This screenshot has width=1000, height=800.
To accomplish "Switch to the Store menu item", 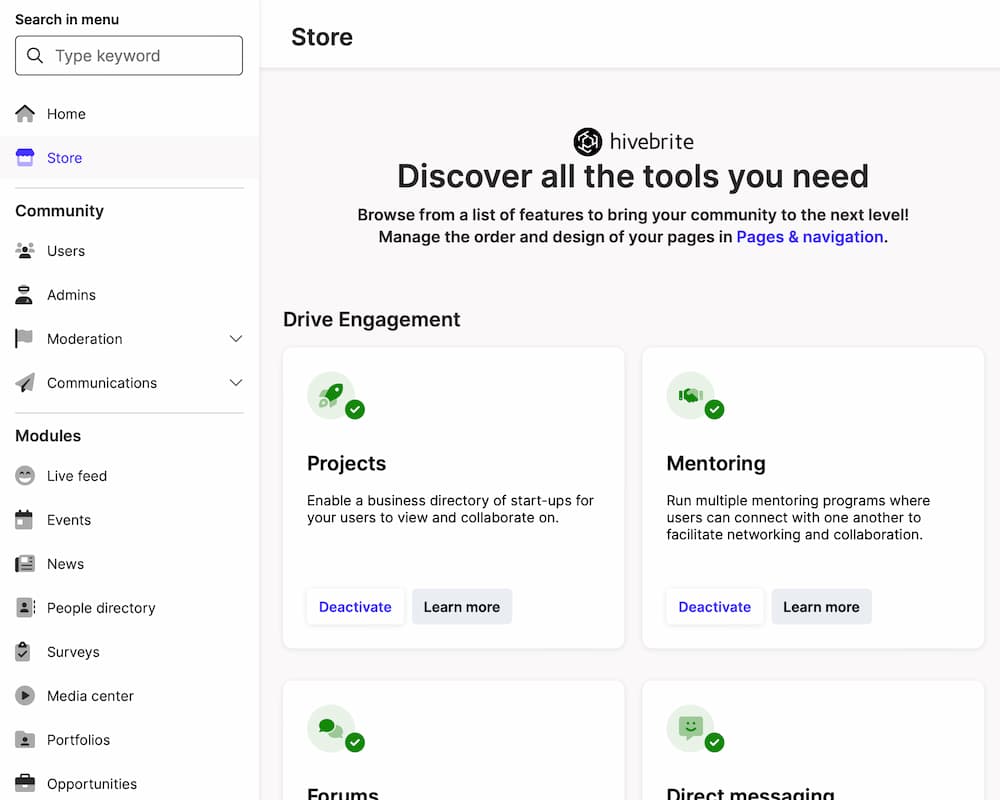I will 63,157.
